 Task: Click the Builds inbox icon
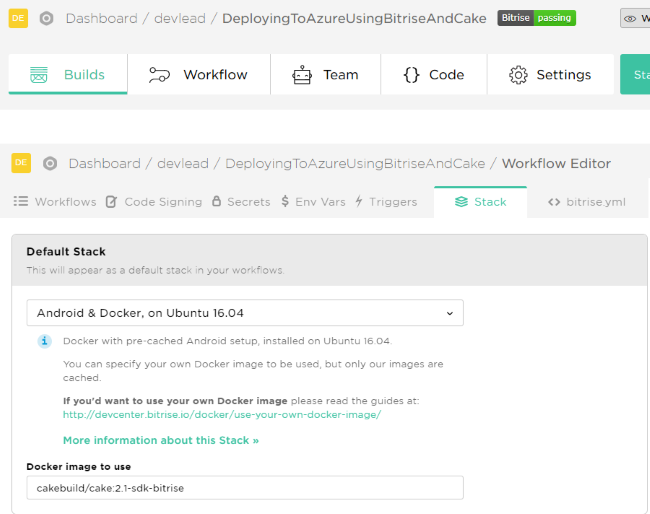[39, 75]
